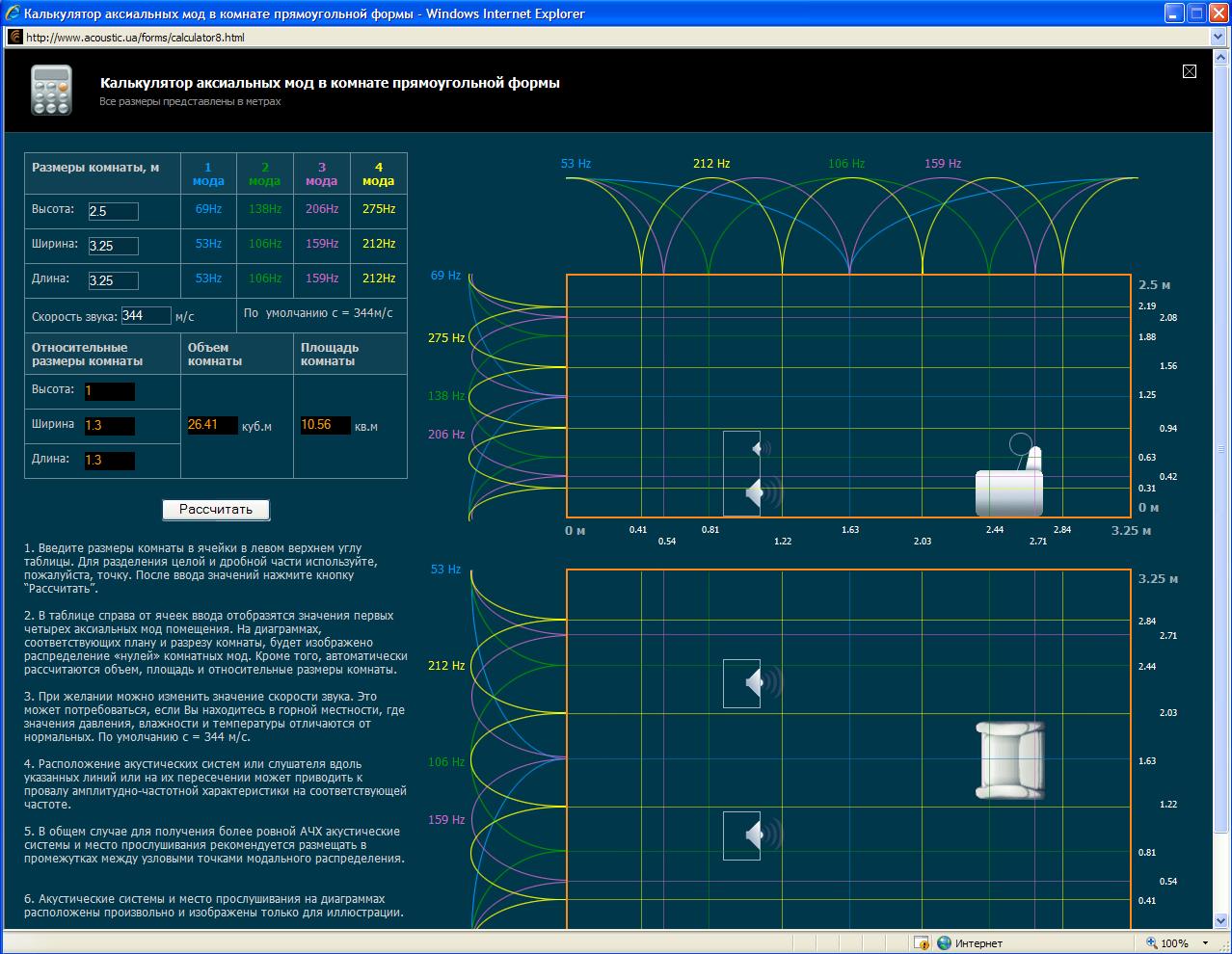1232x954 pixels.
Task: Close the calculator panel with the X icon
Action: click(1189, 71)
